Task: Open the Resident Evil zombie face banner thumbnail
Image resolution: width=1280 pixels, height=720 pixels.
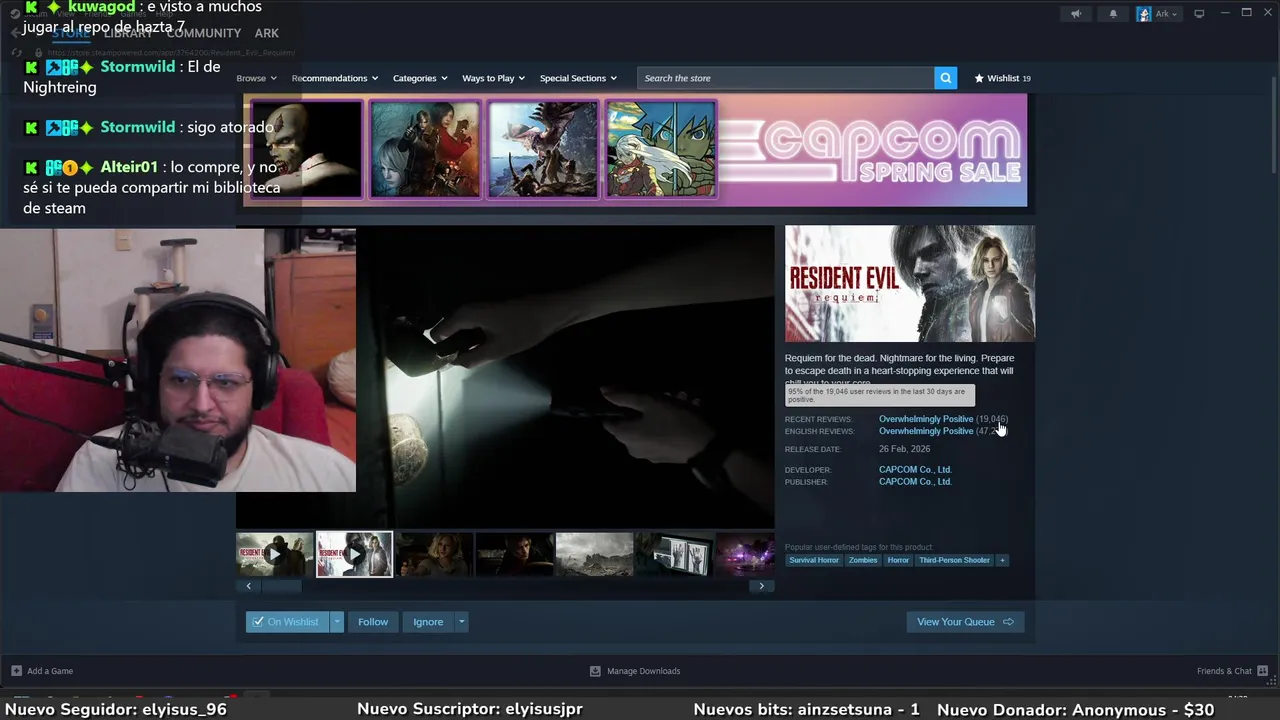Action: point(306,149)
